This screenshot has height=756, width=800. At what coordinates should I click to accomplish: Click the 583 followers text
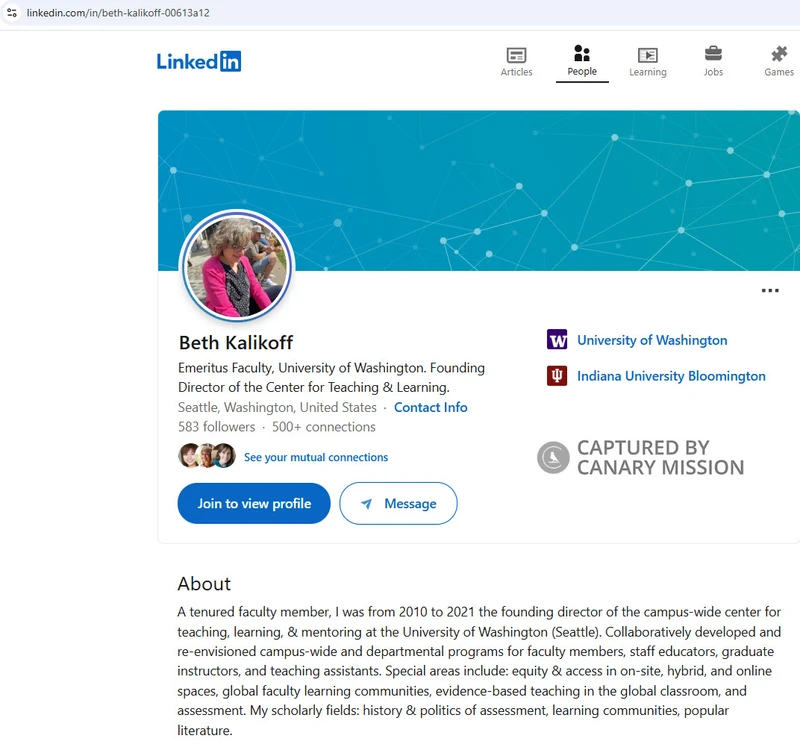(216, 426)
